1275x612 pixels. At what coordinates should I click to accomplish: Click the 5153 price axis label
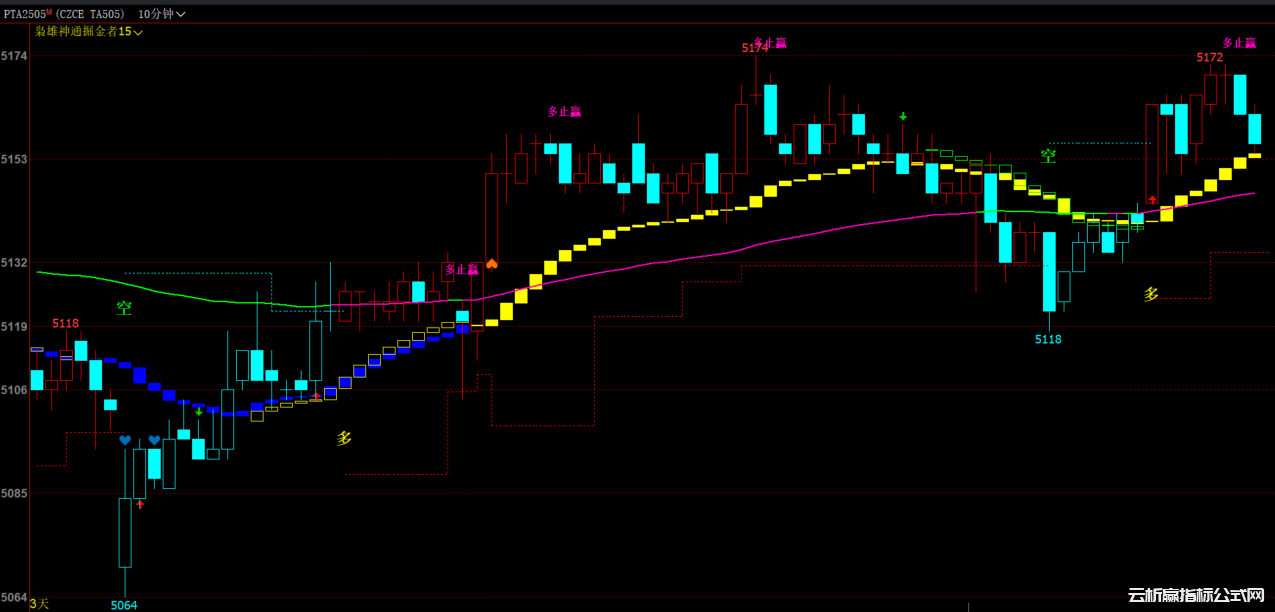pyautogui.click(x=14, y=159)
